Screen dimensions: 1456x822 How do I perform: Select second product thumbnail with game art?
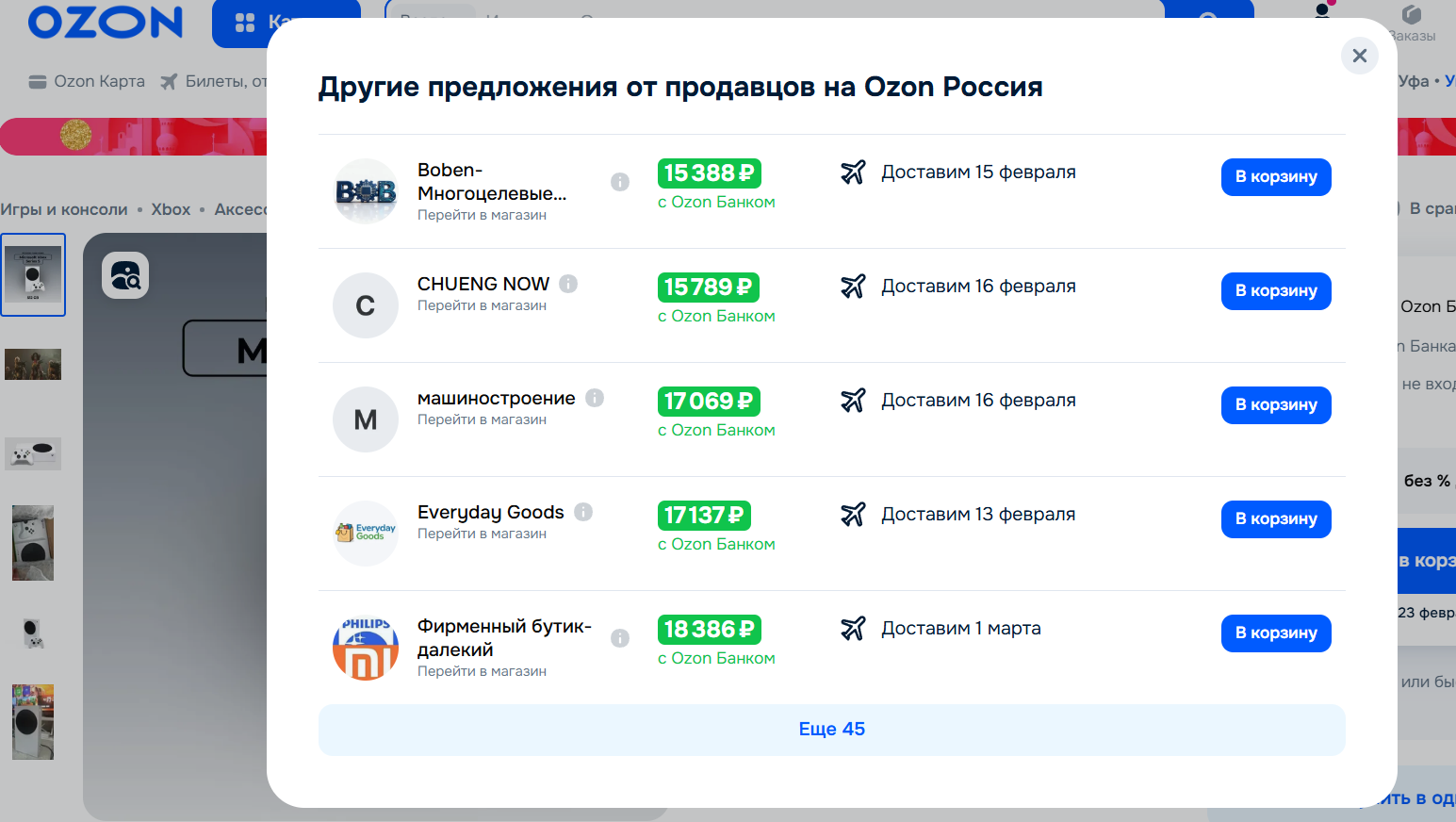[33, 364]
